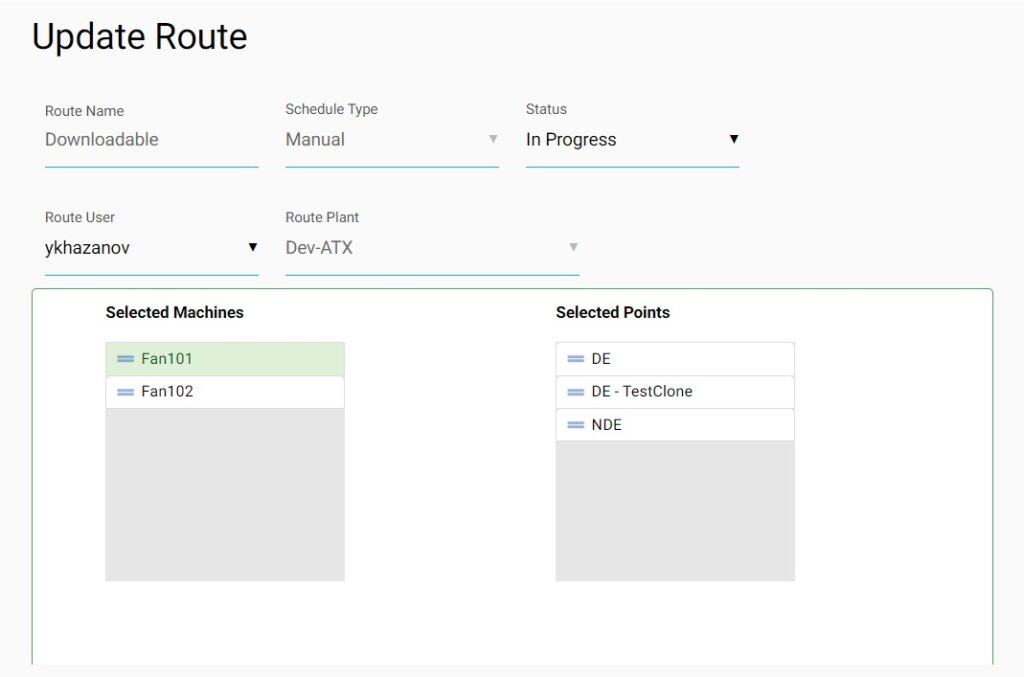Screen dimensions: 1024x677
Task: Click the 'In Progress' status value
Action: coord(571,140)
